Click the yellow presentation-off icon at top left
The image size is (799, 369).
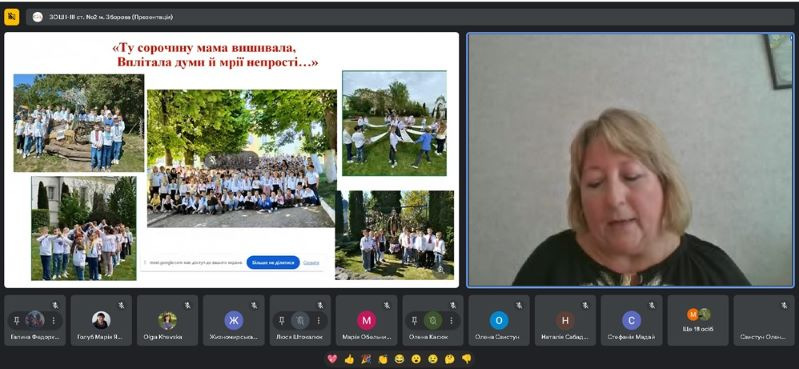(x=12, y=17)
